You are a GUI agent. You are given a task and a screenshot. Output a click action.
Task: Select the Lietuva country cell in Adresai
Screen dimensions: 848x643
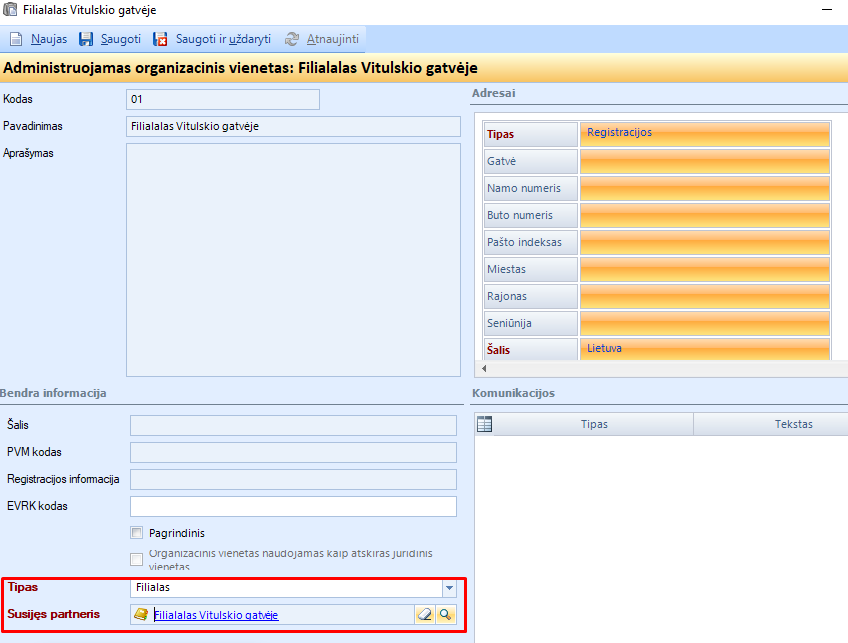[x=705, y=349]
